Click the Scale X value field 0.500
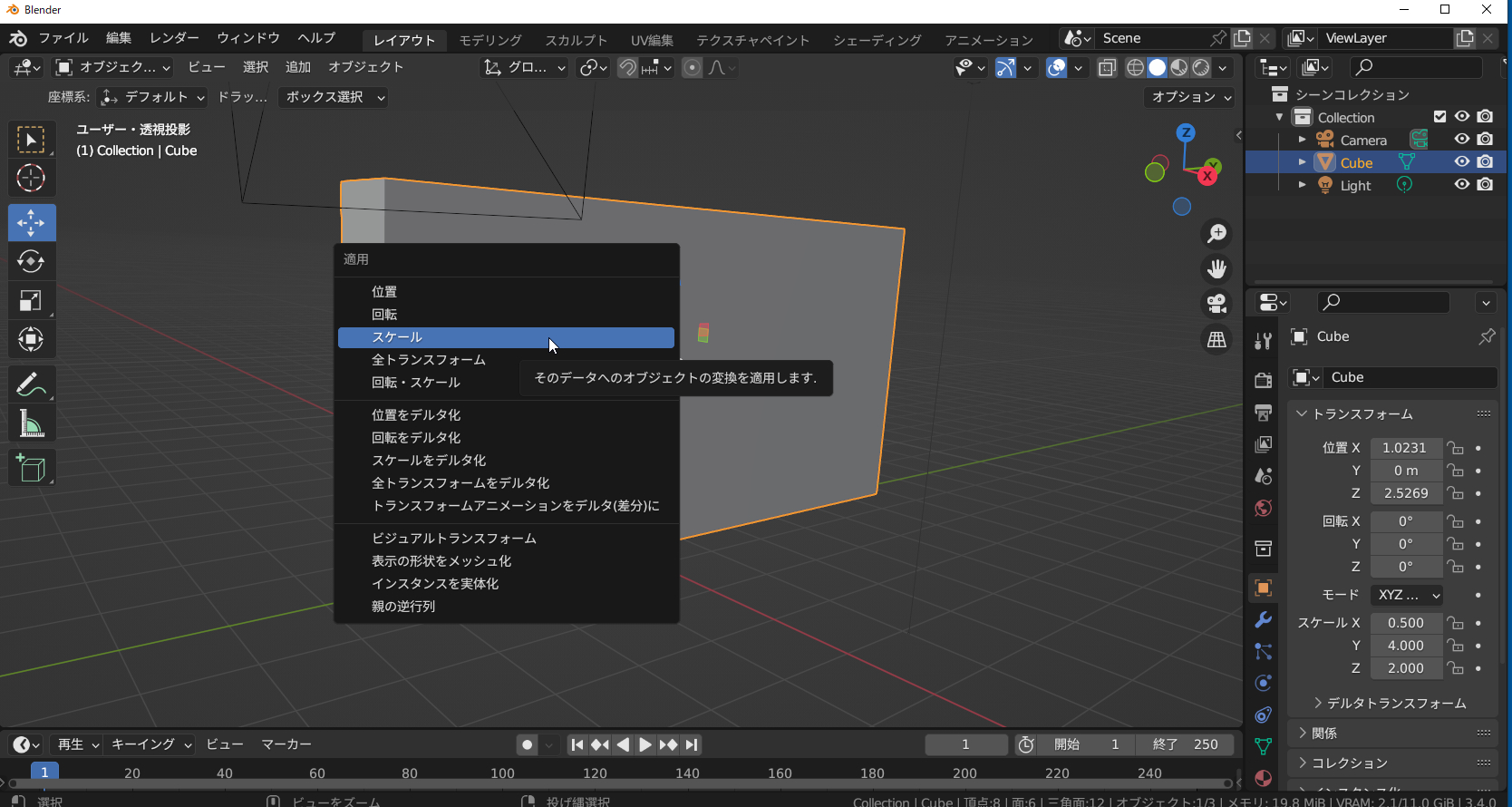The image size is (1512, 807). (x=1405, y=623)
